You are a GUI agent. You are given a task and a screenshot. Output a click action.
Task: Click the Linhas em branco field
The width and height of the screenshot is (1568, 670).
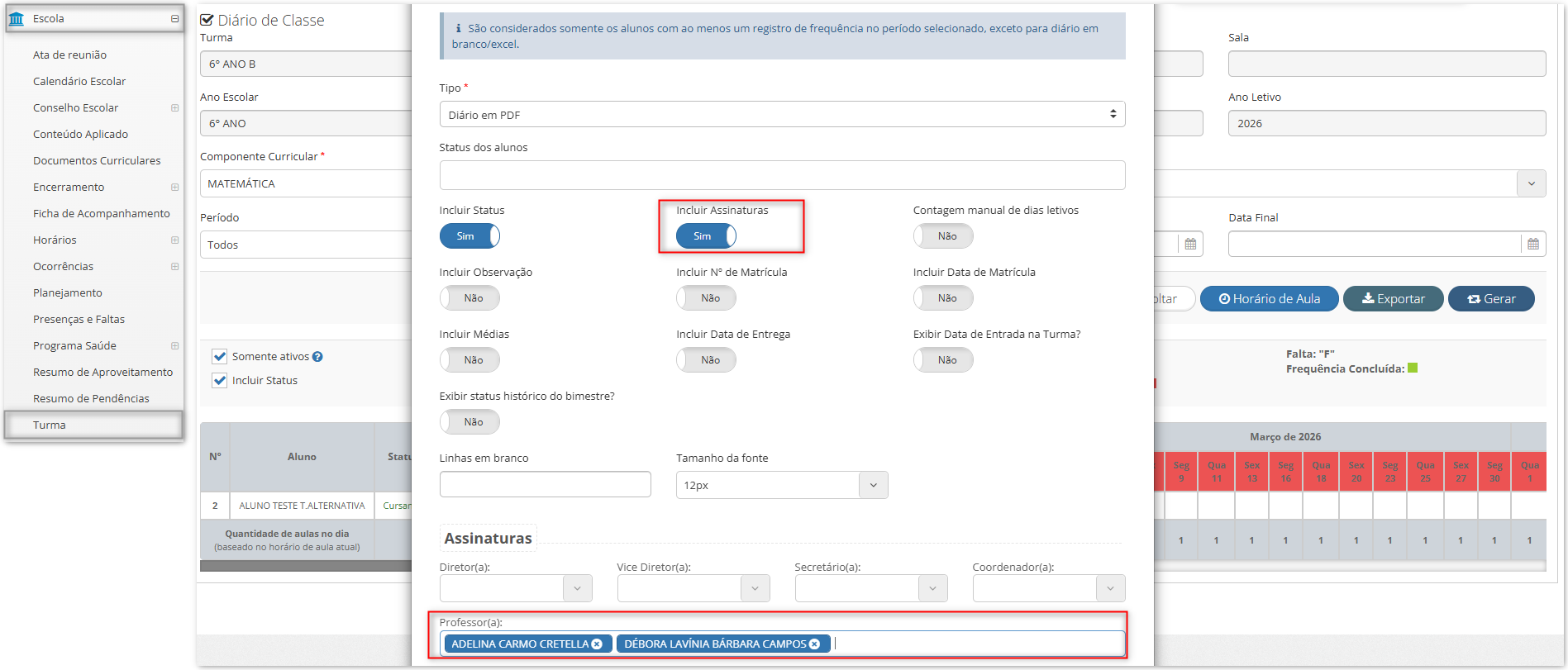546,484
